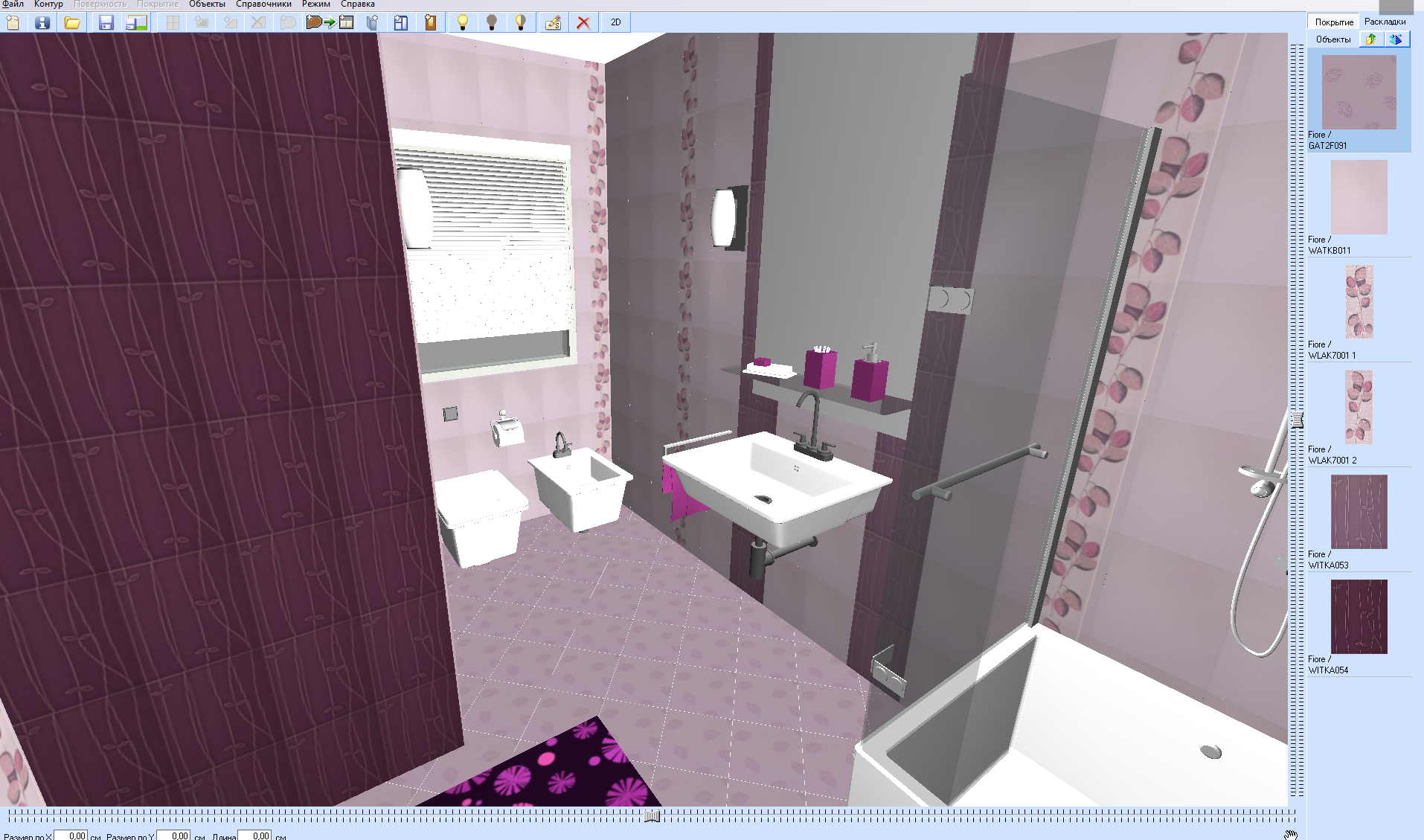Switch to 2D view mode
This screenshot has height=840, width=1424.
tap(615, 22)
